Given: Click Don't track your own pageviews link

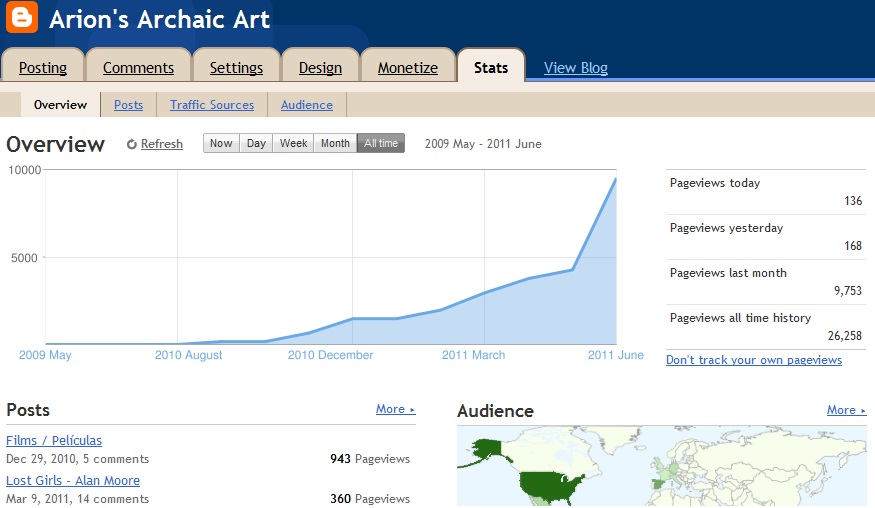Looking at the screenshot, I should click(x=754, y=360).
